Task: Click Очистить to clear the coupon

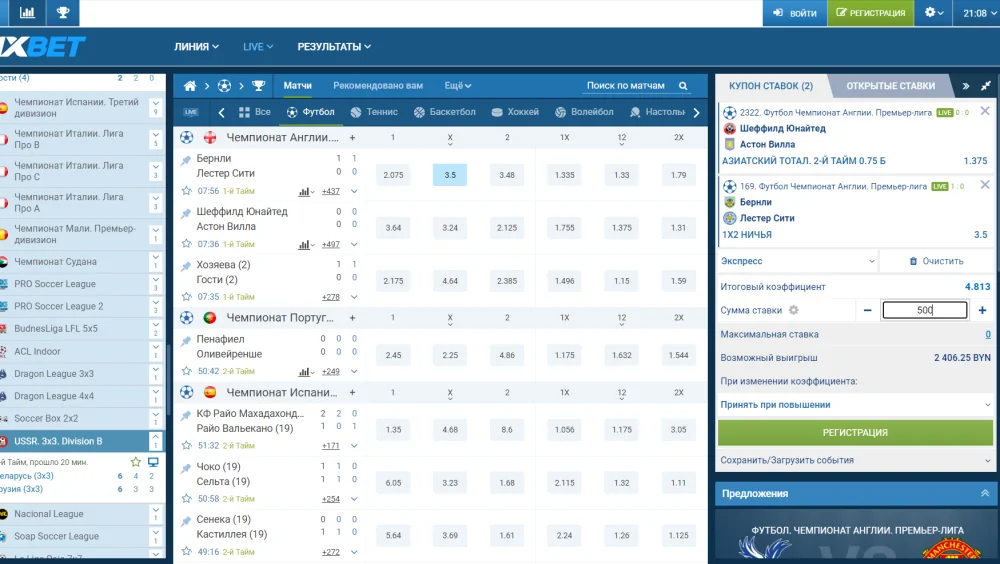Action: (x=936, y=261)
